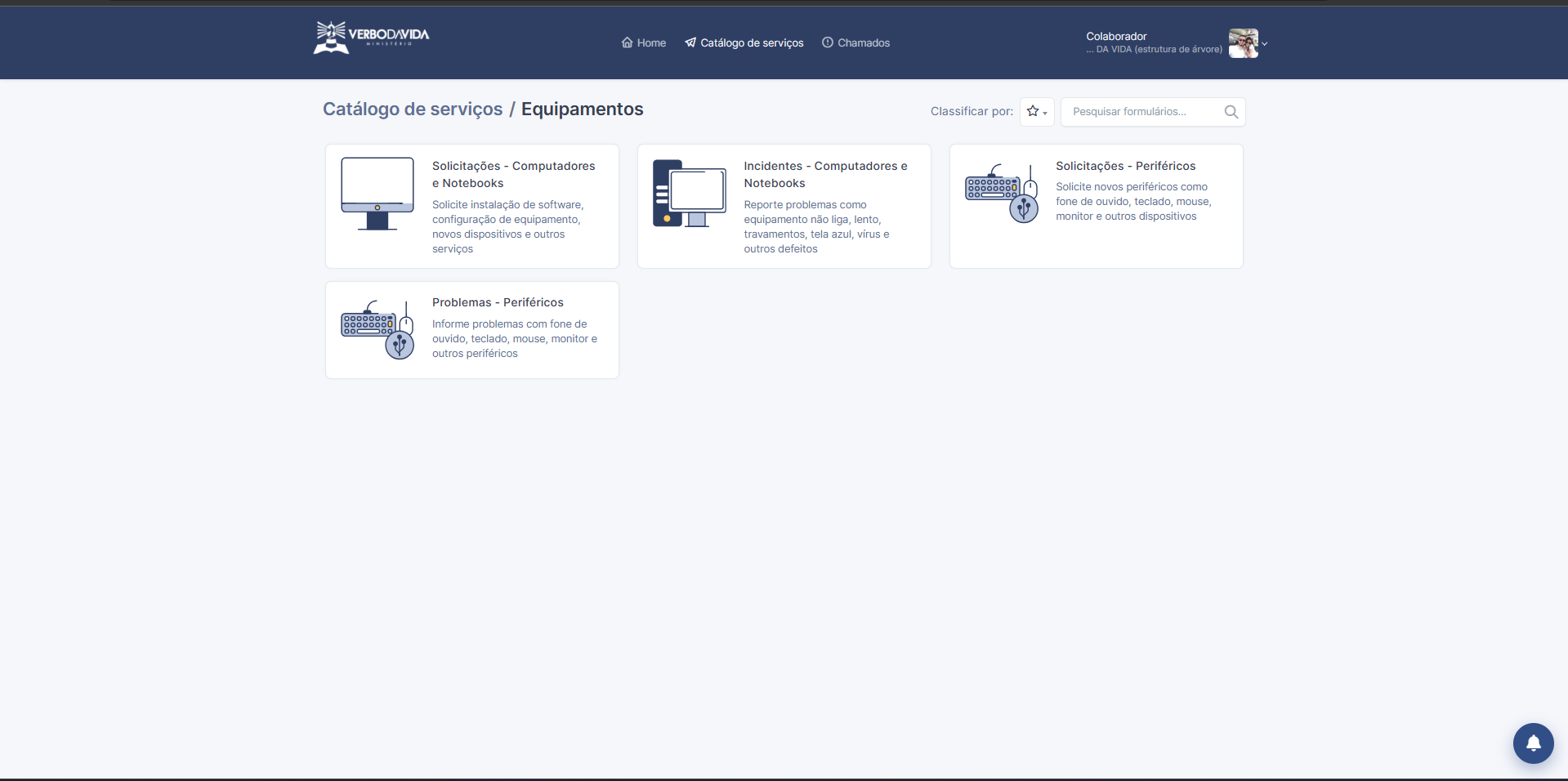
Task: Open Solicitações - Periféricos title
Action: tap(1125, 166)
